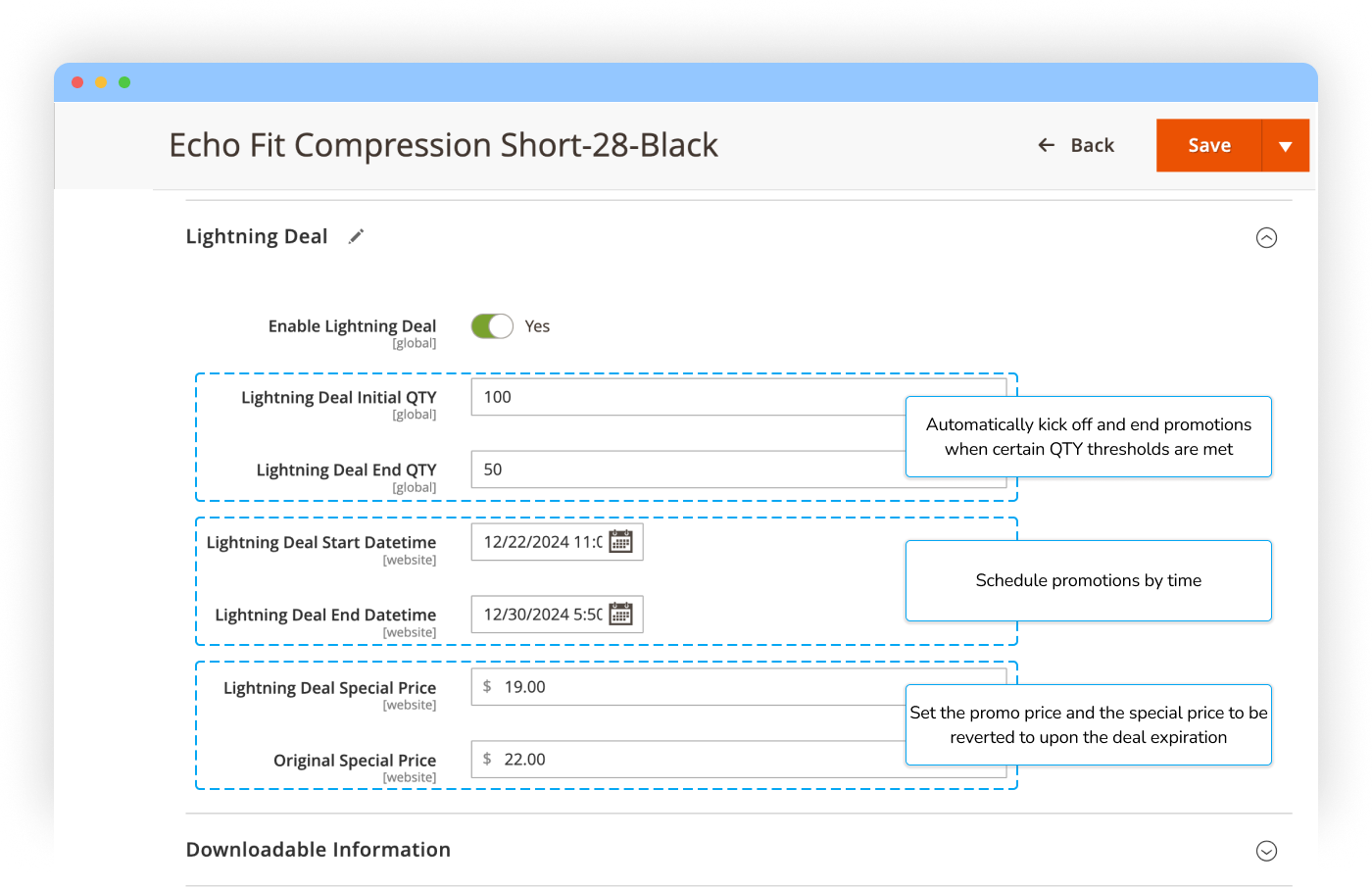This screenshot has height=889, width=1372.
Task: Open calendar picker for Lightning Deal End Datetime
Action: pos(620,615)
